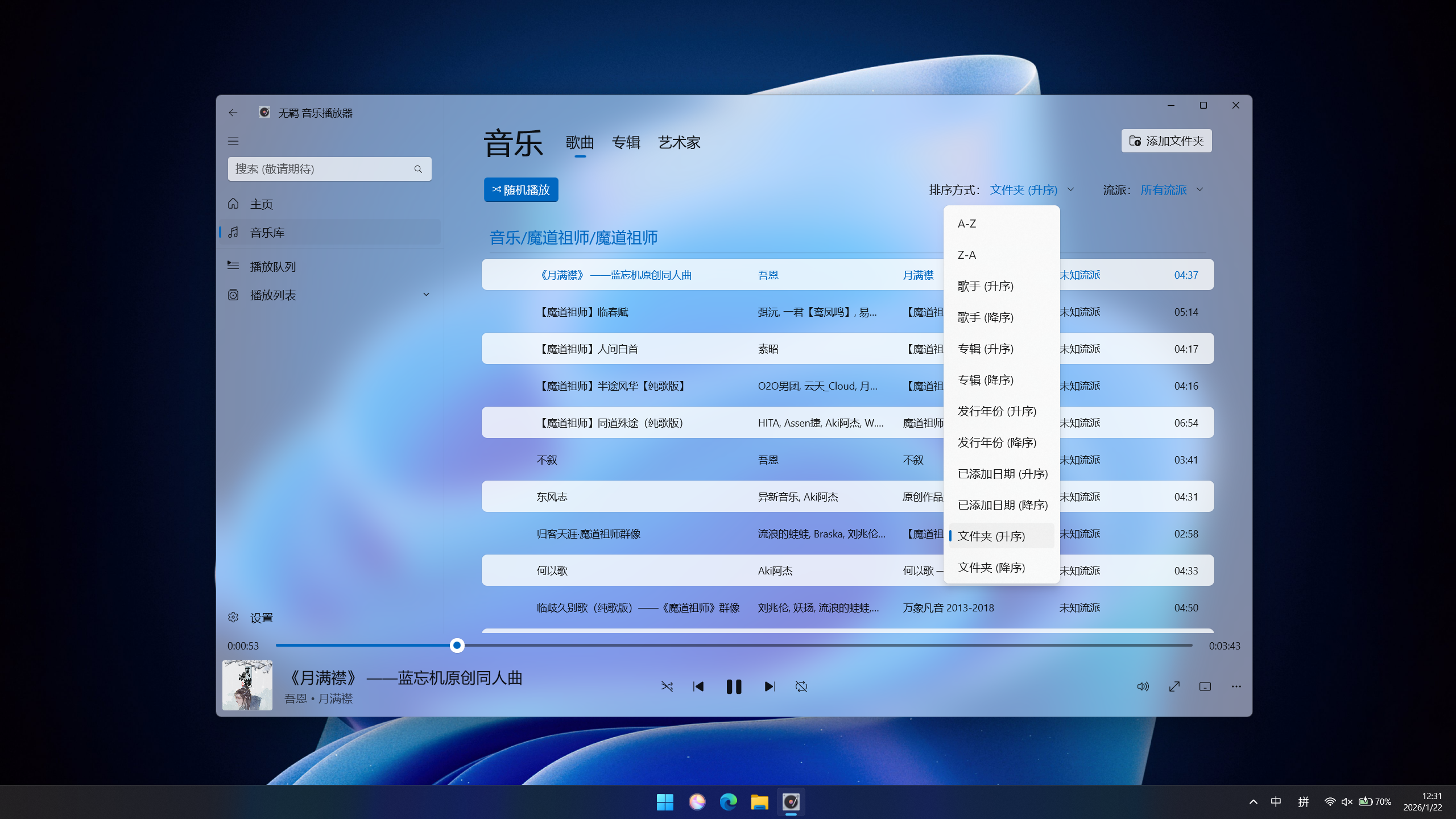Click 添加文件夹 add folder button

1167,141
